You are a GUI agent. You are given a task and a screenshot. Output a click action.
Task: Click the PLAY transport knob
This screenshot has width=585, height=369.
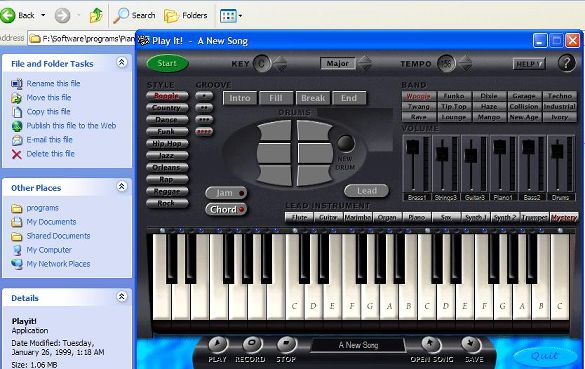point(218,344)
